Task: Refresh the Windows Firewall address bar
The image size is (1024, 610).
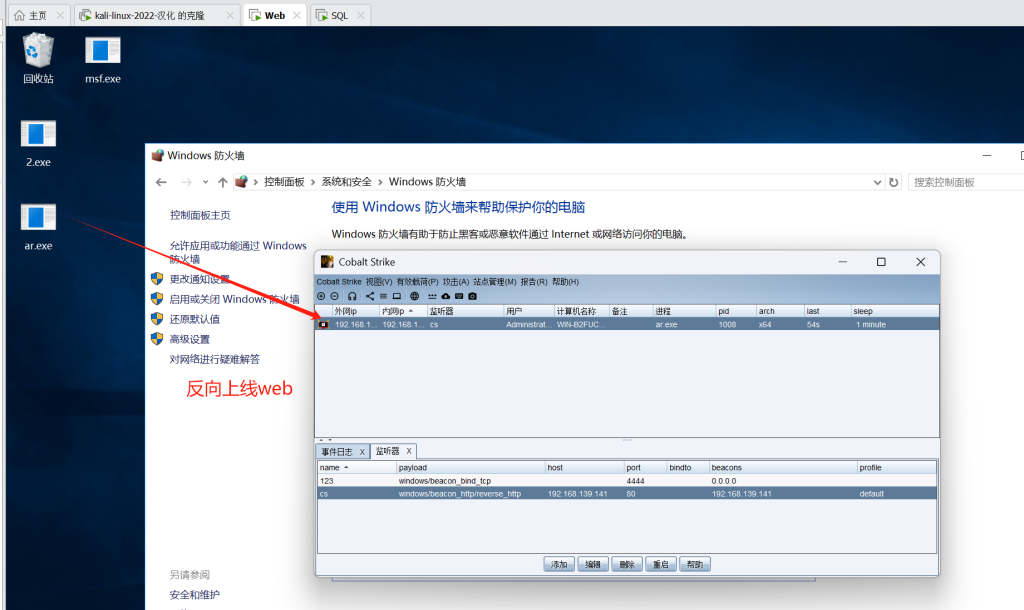Action: 893,182
